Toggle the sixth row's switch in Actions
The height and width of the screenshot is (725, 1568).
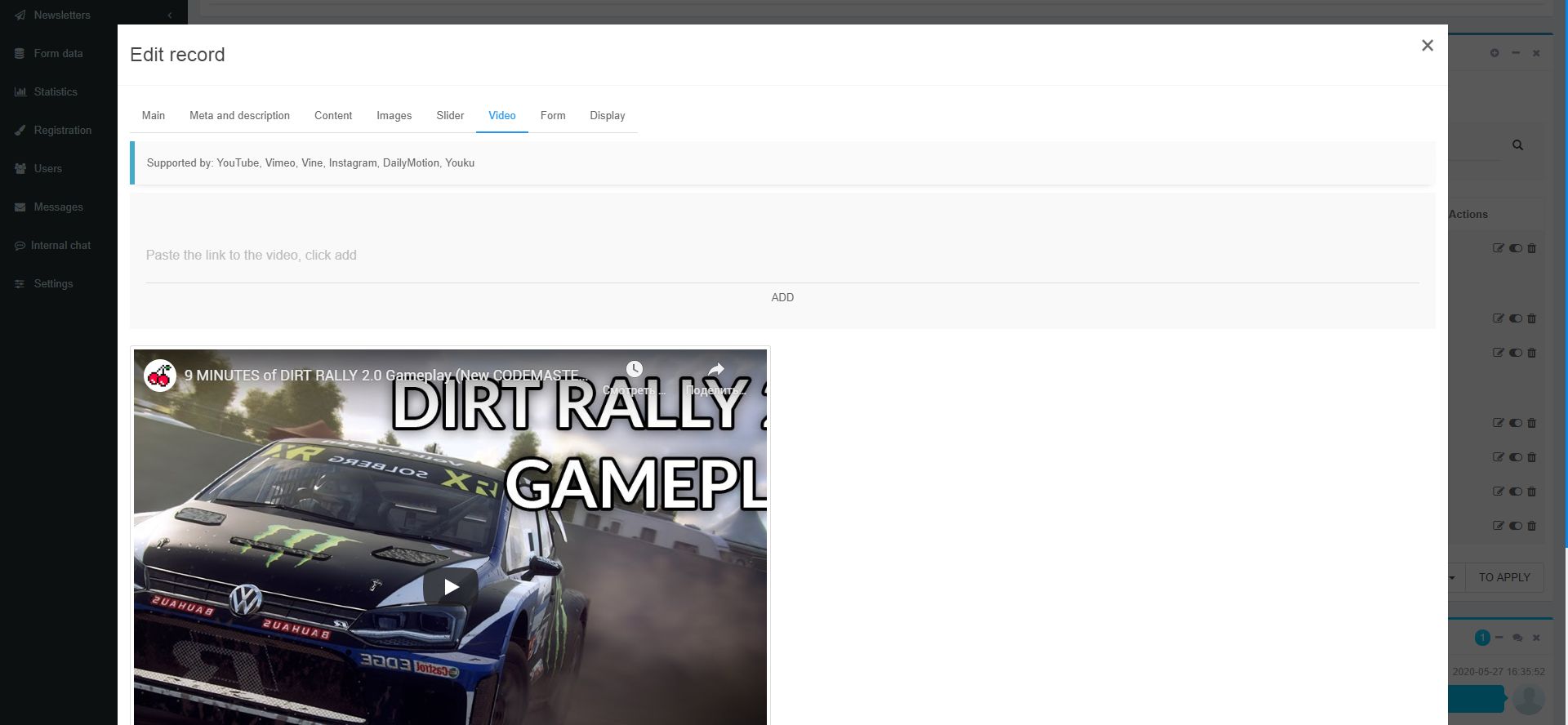1516,491
